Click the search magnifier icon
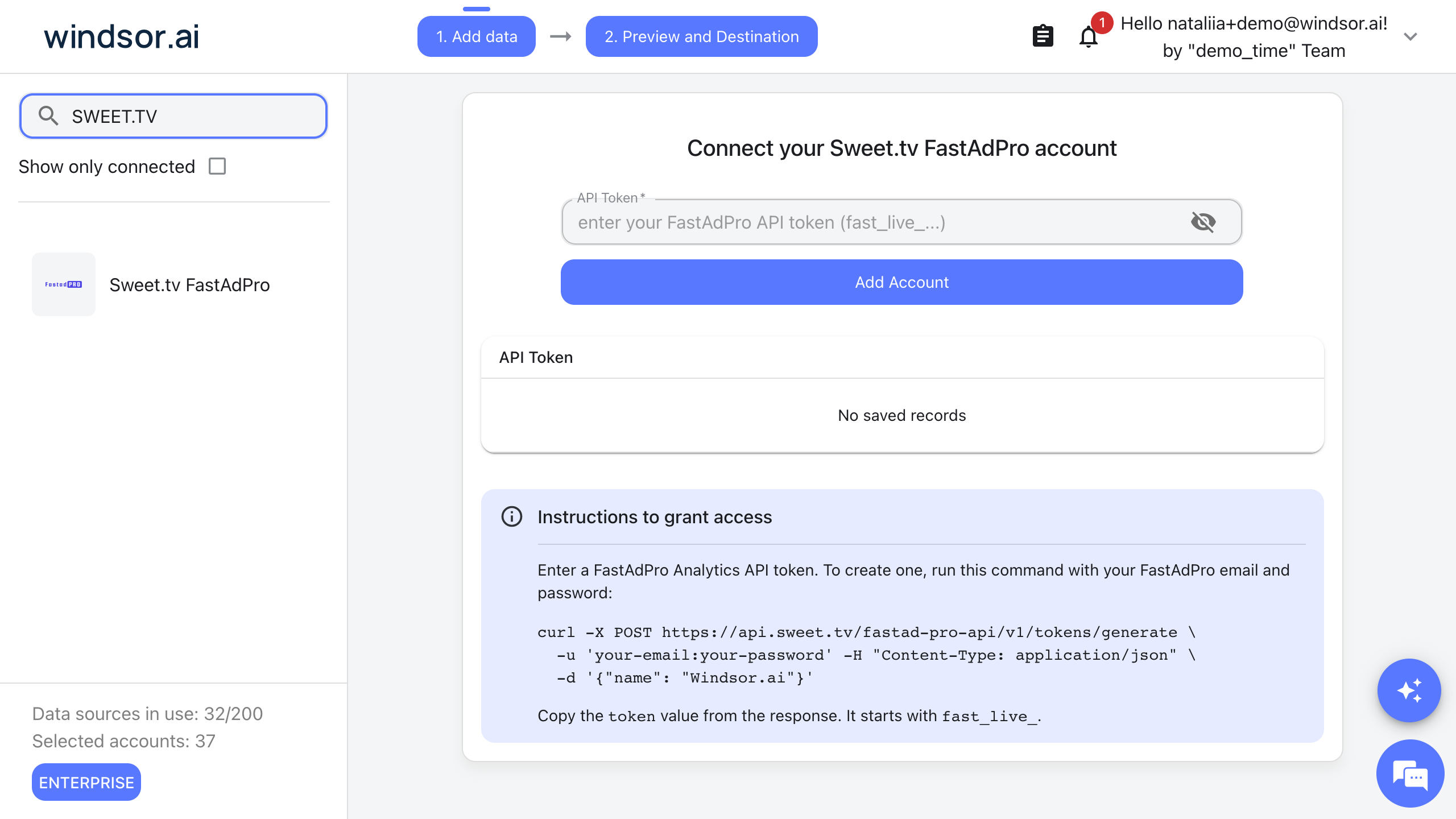This screenshot has width=1456, height=819. (48, 116)
